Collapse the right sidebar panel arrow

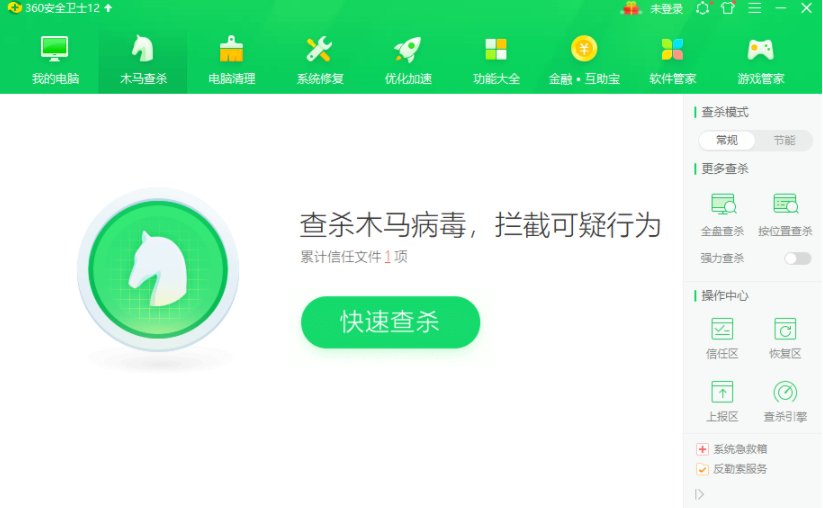pyautogui.click(x=699, y=494)
